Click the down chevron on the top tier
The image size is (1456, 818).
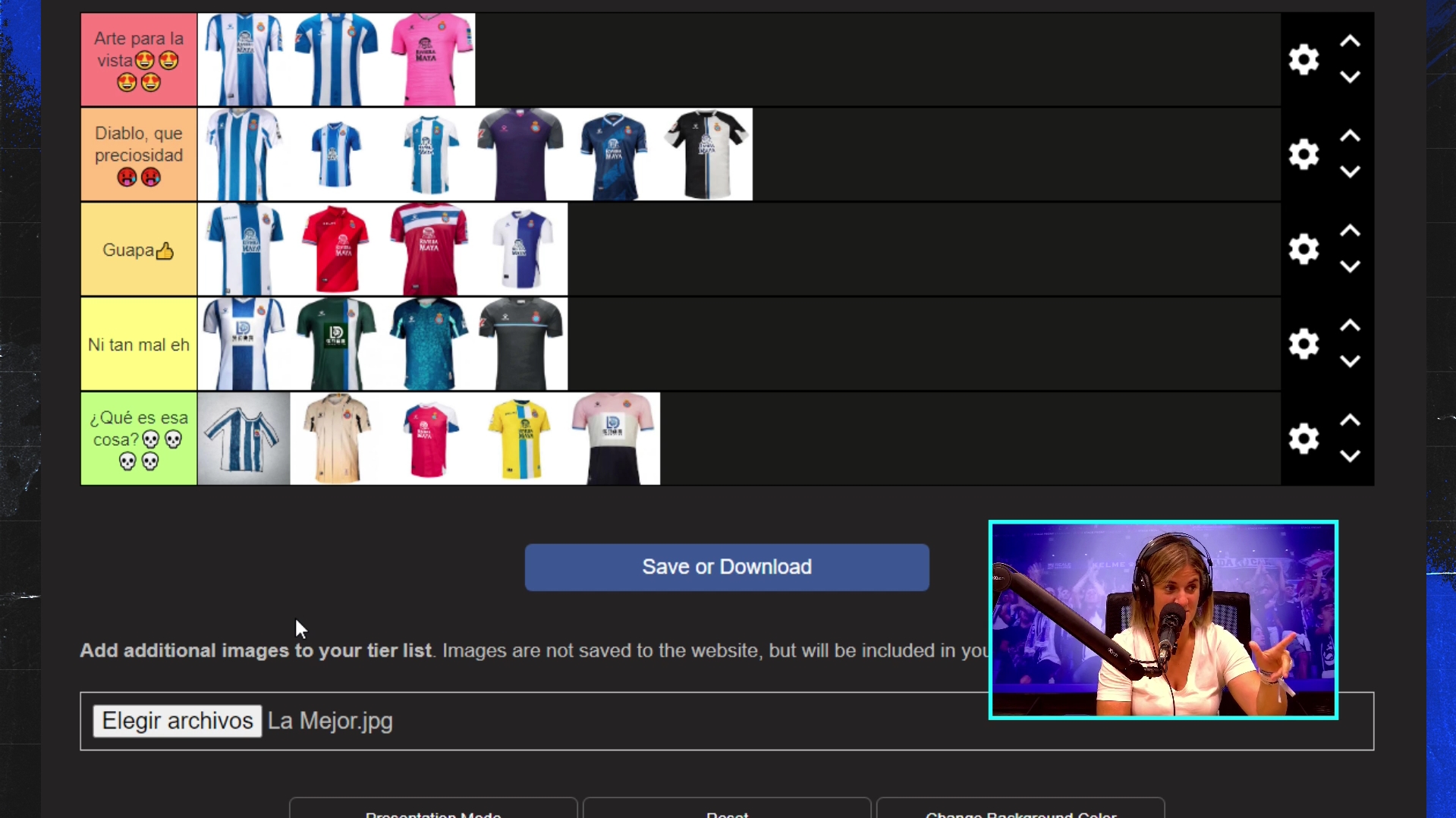(x=1351, y=77)
